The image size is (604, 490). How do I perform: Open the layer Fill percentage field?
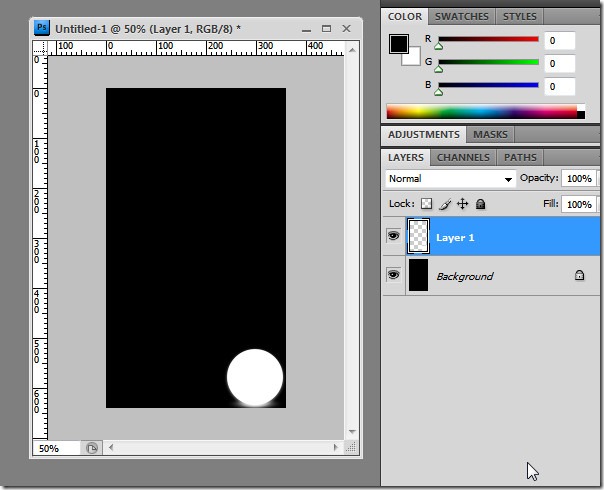(x=577, y=204)
